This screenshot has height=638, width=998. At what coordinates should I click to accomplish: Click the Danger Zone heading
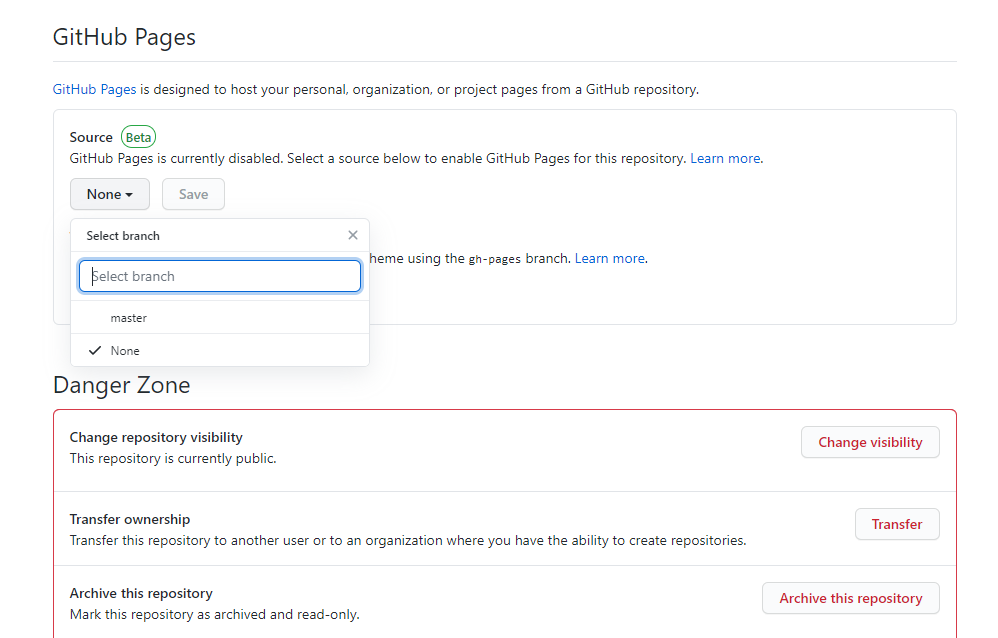[121, 384]
